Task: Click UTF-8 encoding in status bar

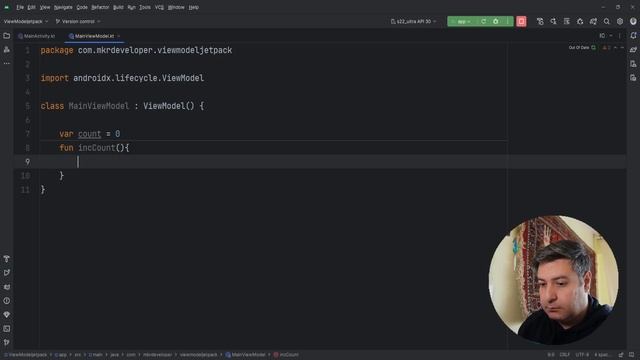Action: (x=582, y=355)
